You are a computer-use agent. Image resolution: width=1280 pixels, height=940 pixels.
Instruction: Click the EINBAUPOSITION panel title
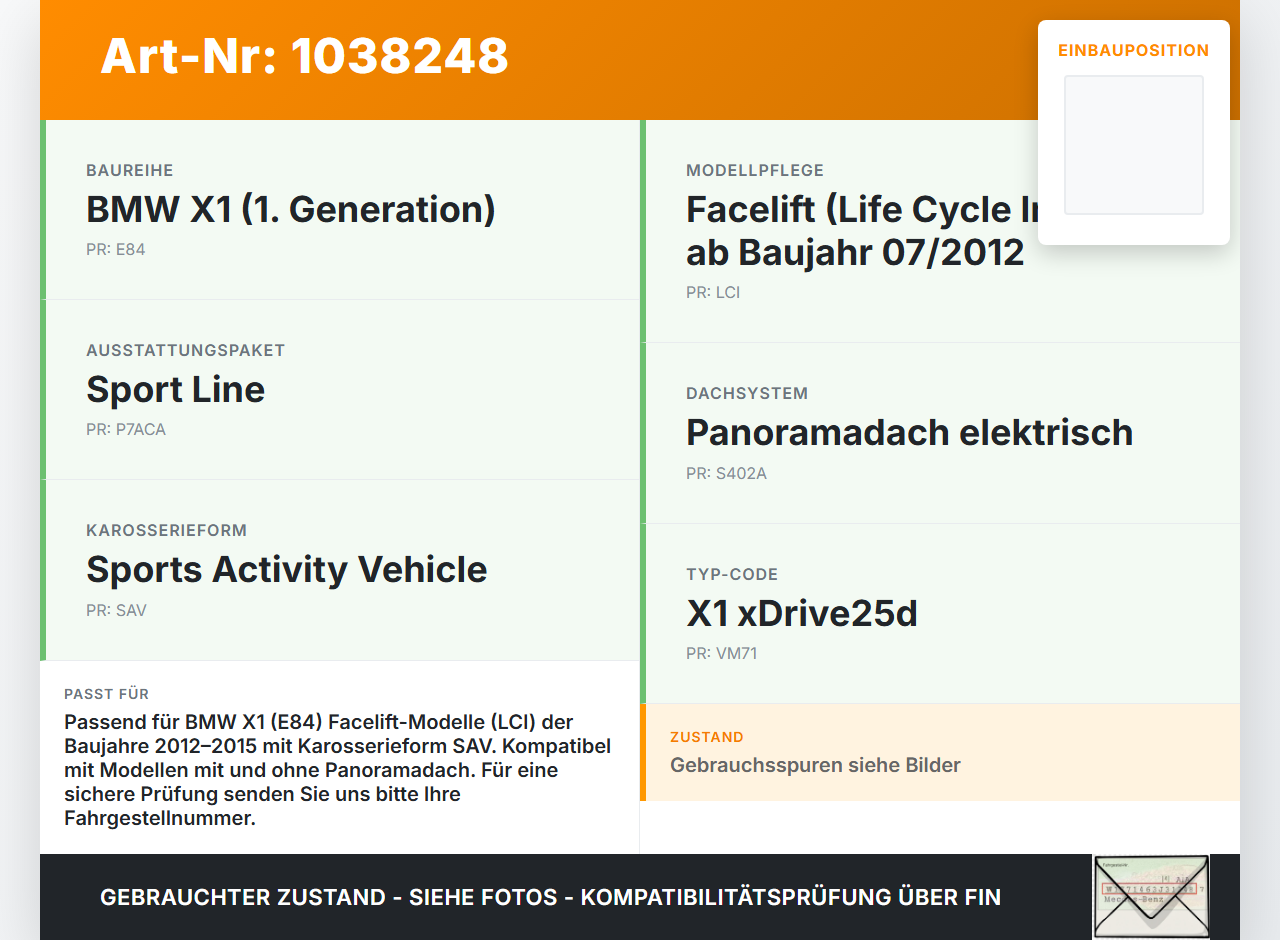[1134, 50]
